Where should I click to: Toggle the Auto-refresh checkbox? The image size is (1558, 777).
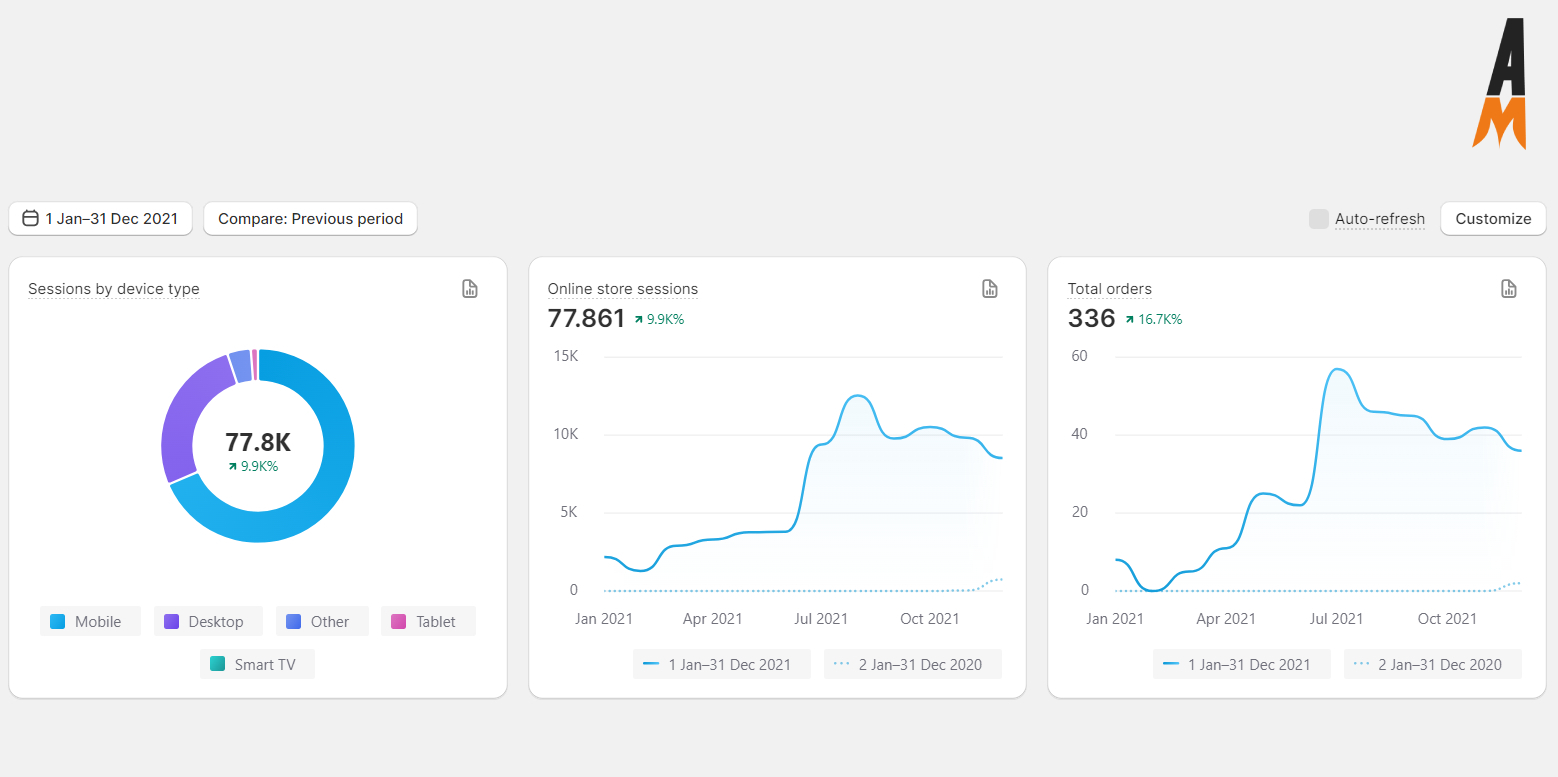[1319, 219]
